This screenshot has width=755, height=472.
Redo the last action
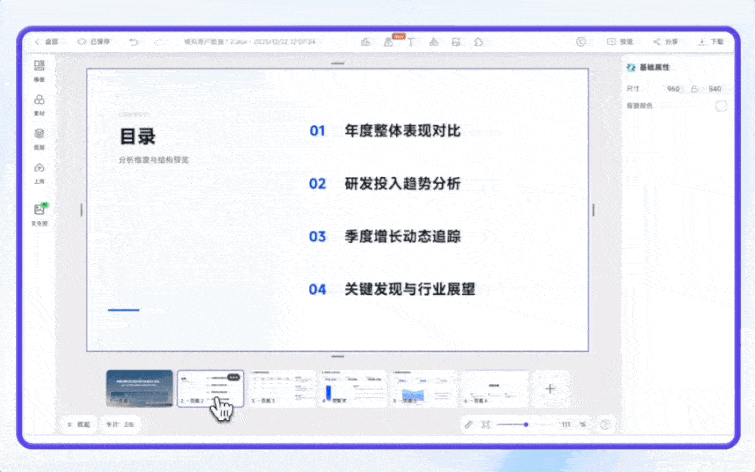click(x=158, y=42)
